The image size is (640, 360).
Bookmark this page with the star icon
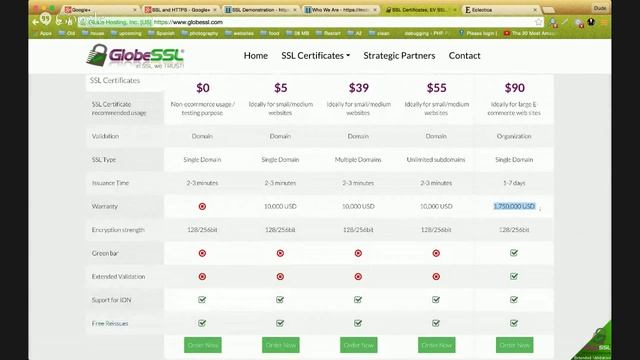click(x=538, y=22)
